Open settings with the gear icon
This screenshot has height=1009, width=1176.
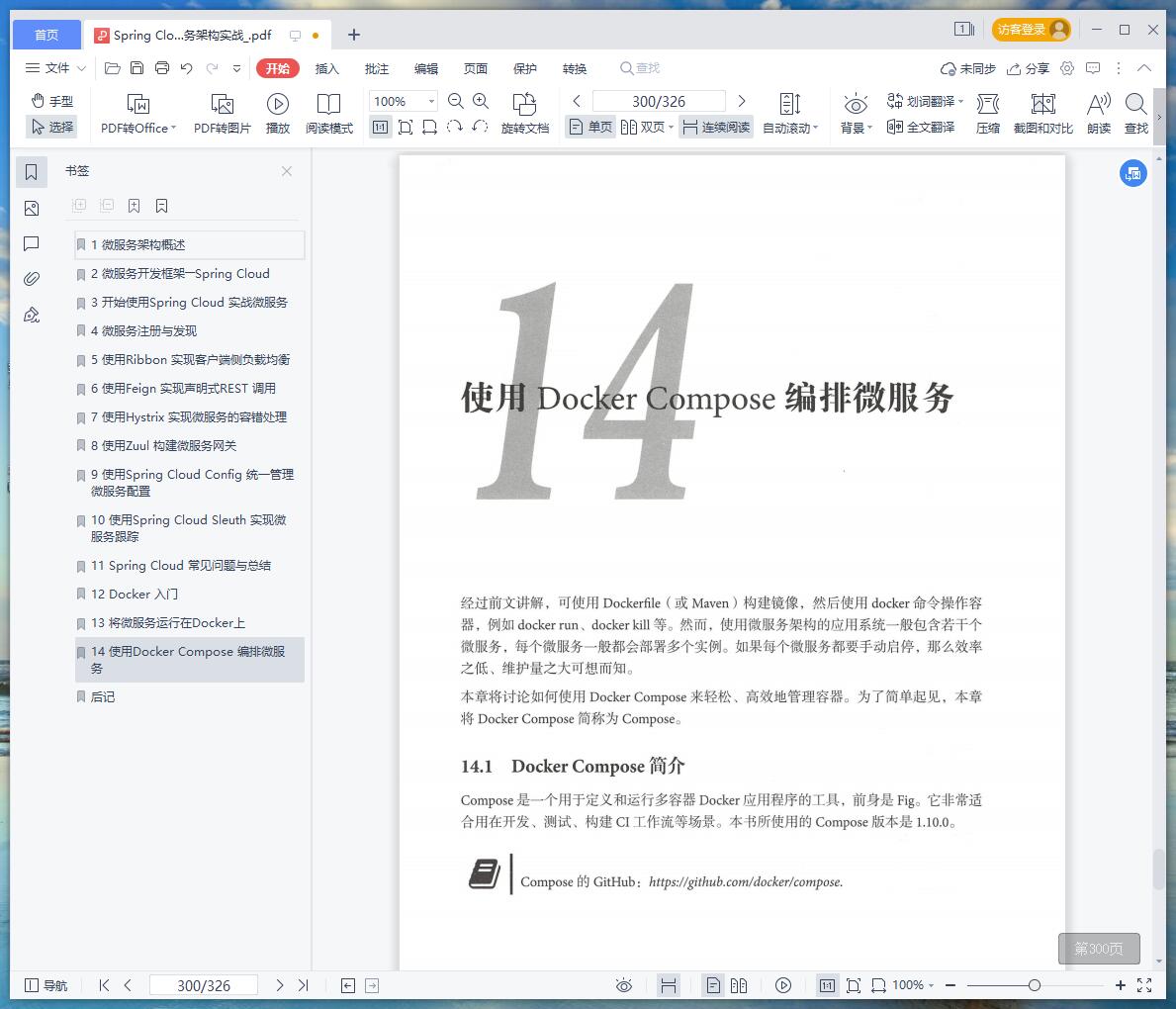1067,68
